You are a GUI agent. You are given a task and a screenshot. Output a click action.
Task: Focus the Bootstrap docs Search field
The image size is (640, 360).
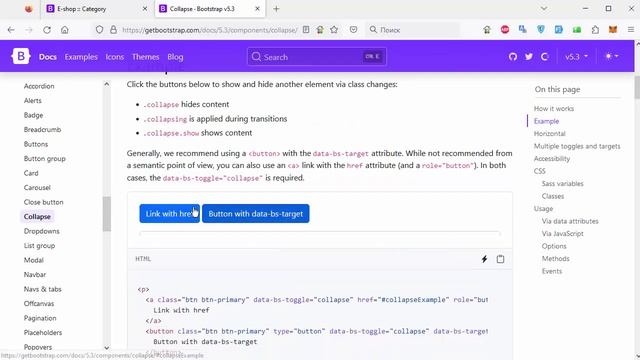tap(317, 57)
